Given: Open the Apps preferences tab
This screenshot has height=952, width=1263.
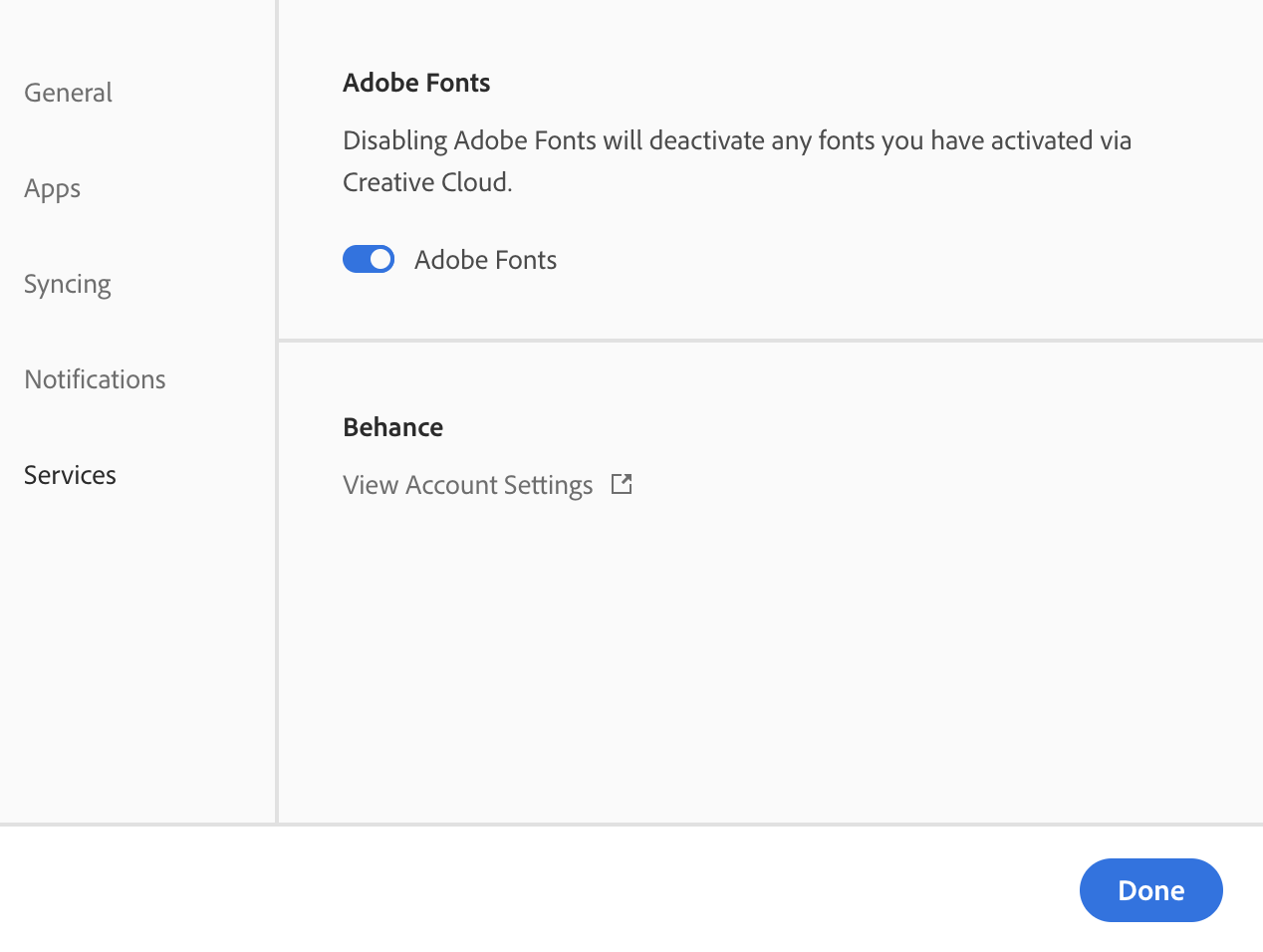Looking at the screenshot, I should pos(52,188).
